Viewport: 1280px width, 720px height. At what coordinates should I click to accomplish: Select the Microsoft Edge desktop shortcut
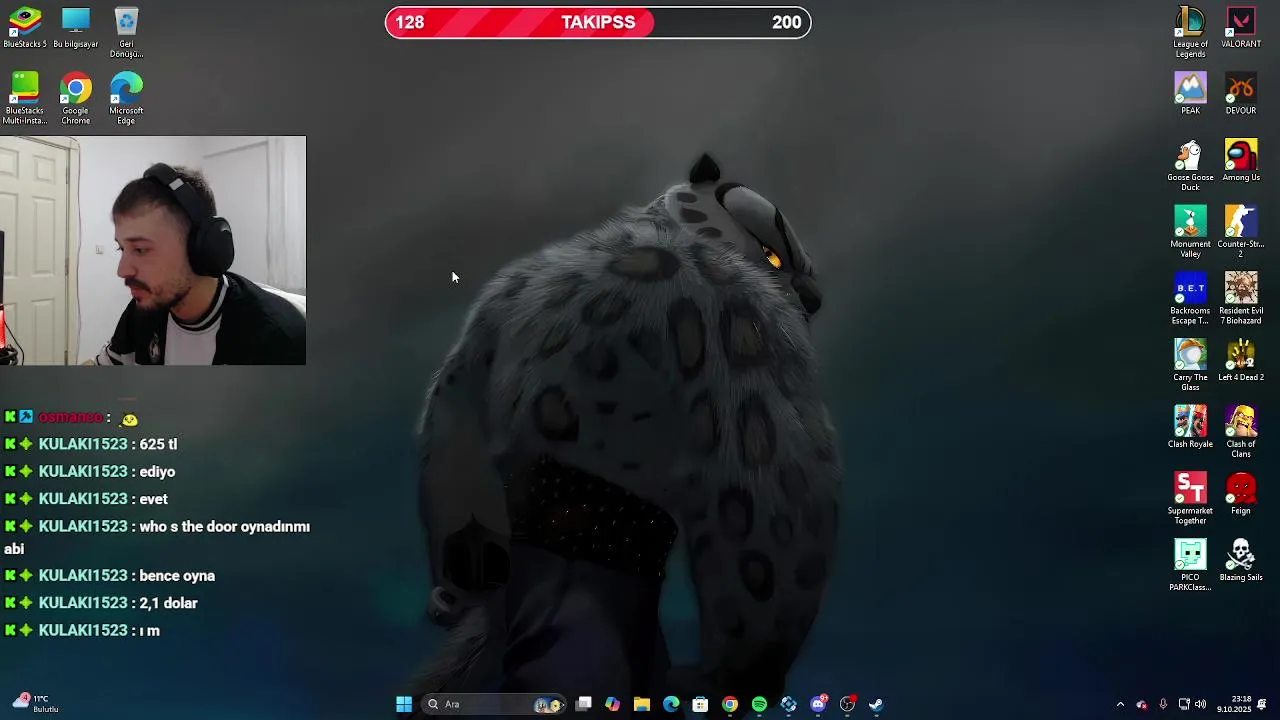[126, 98]
